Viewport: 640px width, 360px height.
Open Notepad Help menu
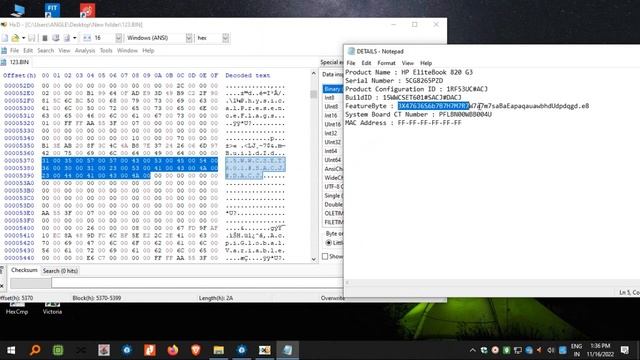pos(426,63)
